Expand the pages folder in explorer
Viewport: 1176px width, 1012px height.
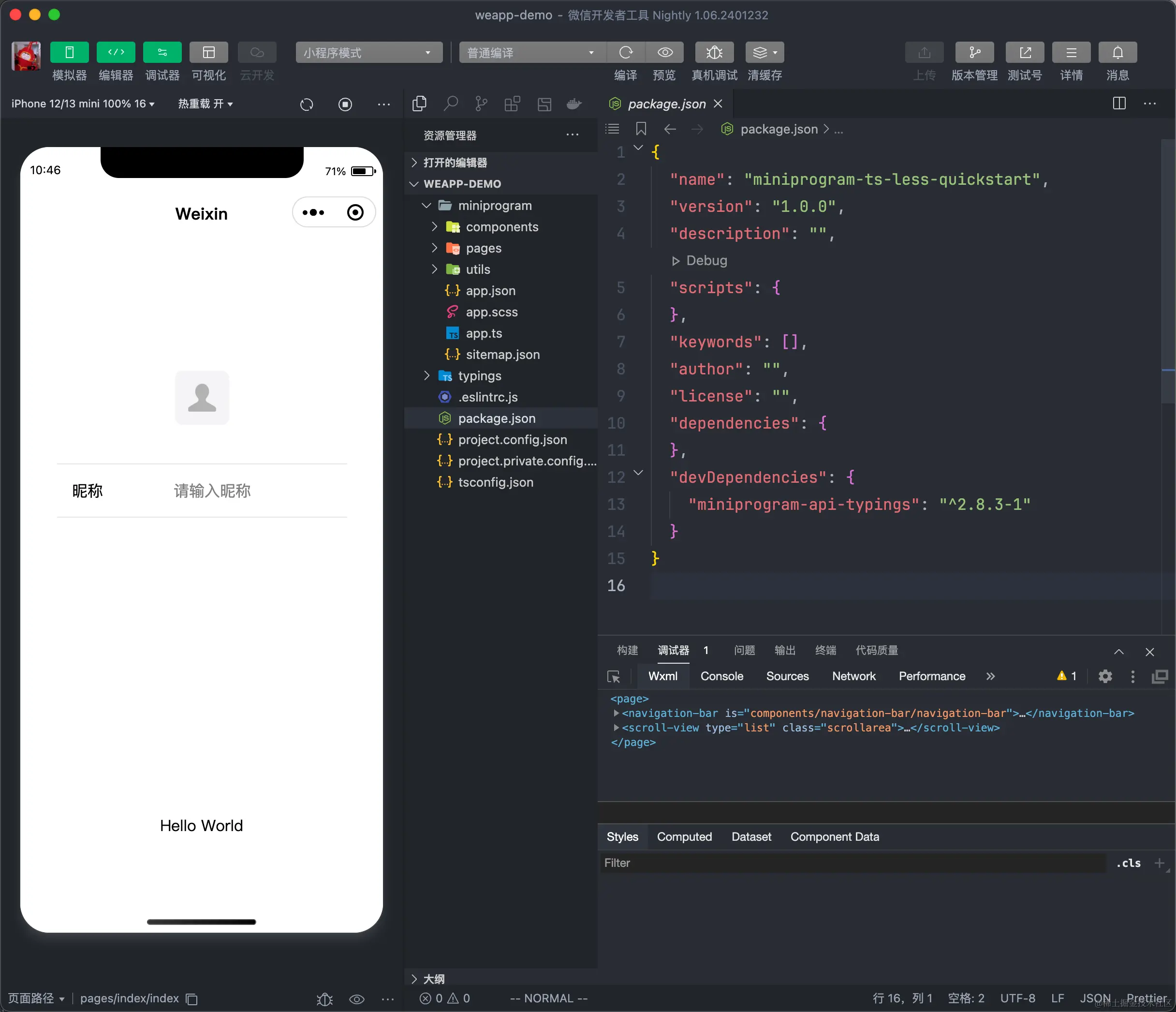(x=483, y=248)
